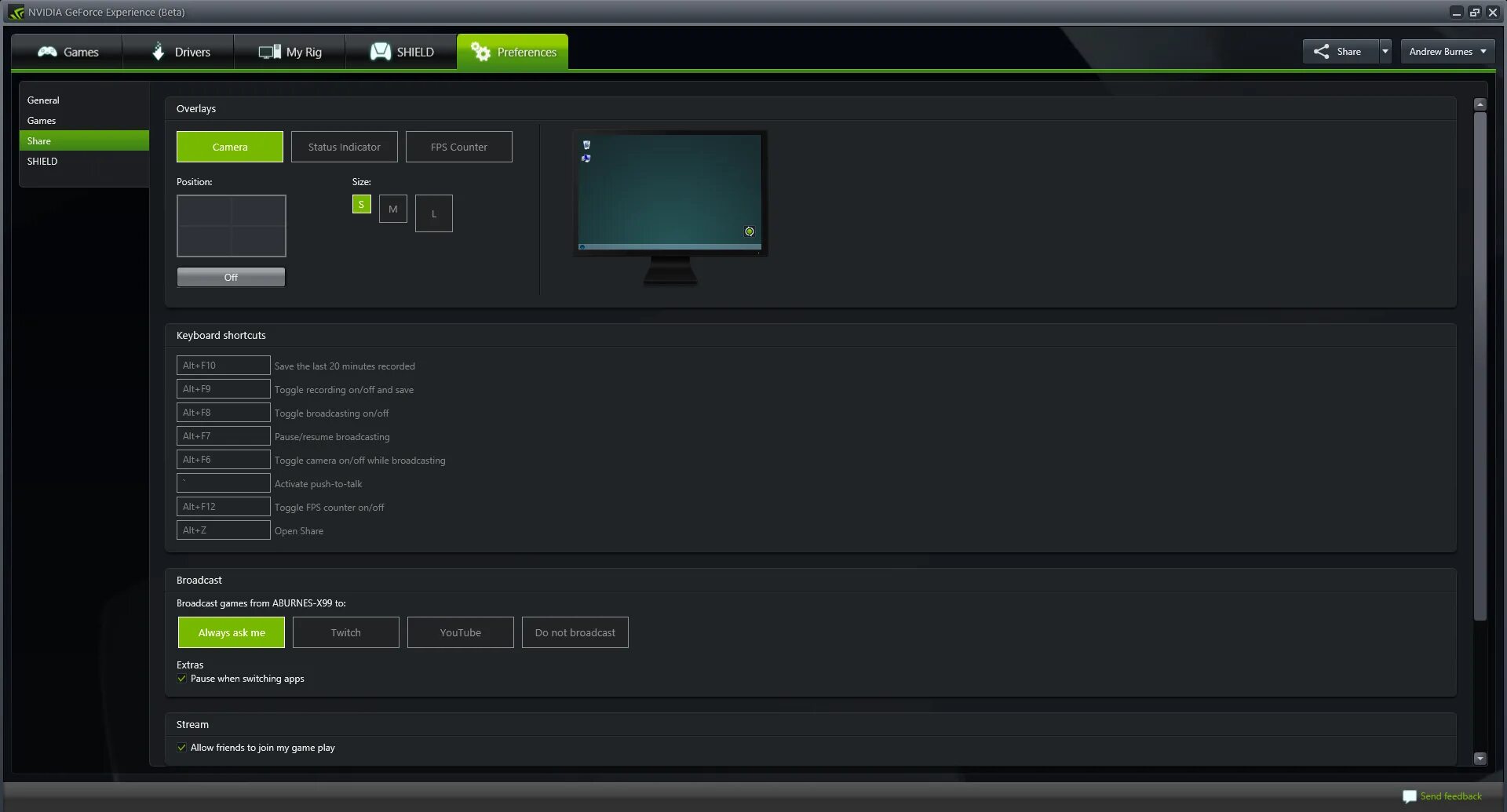1507x812 pixels.
Task: Click the 'Save the last 20 minutes recorded' label
Action: [345, 366]
